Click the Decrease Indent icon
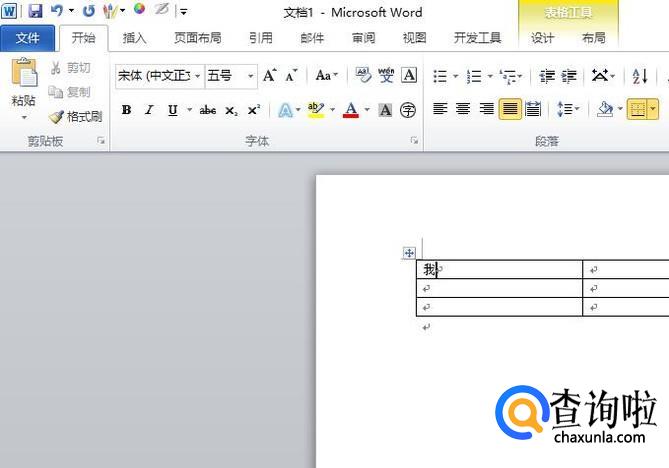Image resolution: width=669 pixels, height=468 pixels. (547, 76)
